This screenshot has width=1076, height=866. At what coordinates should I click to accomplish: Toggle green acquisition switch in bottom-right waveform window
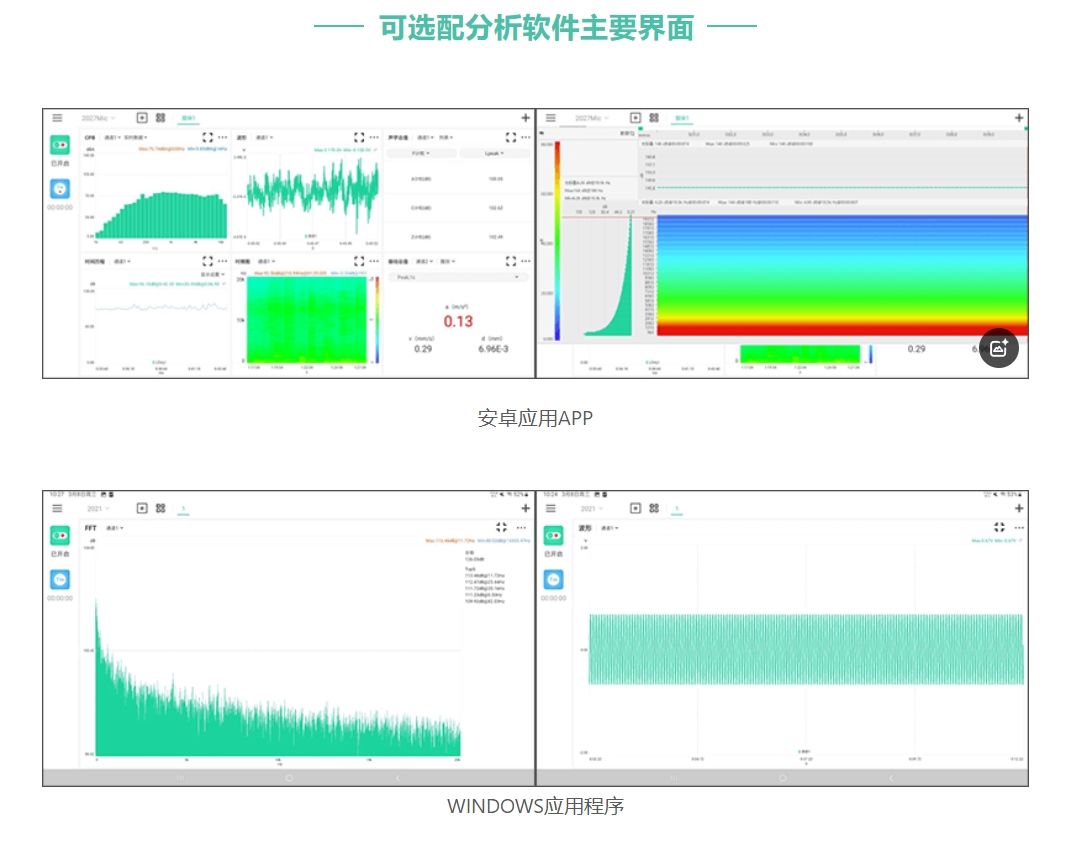tap(554, 535)
